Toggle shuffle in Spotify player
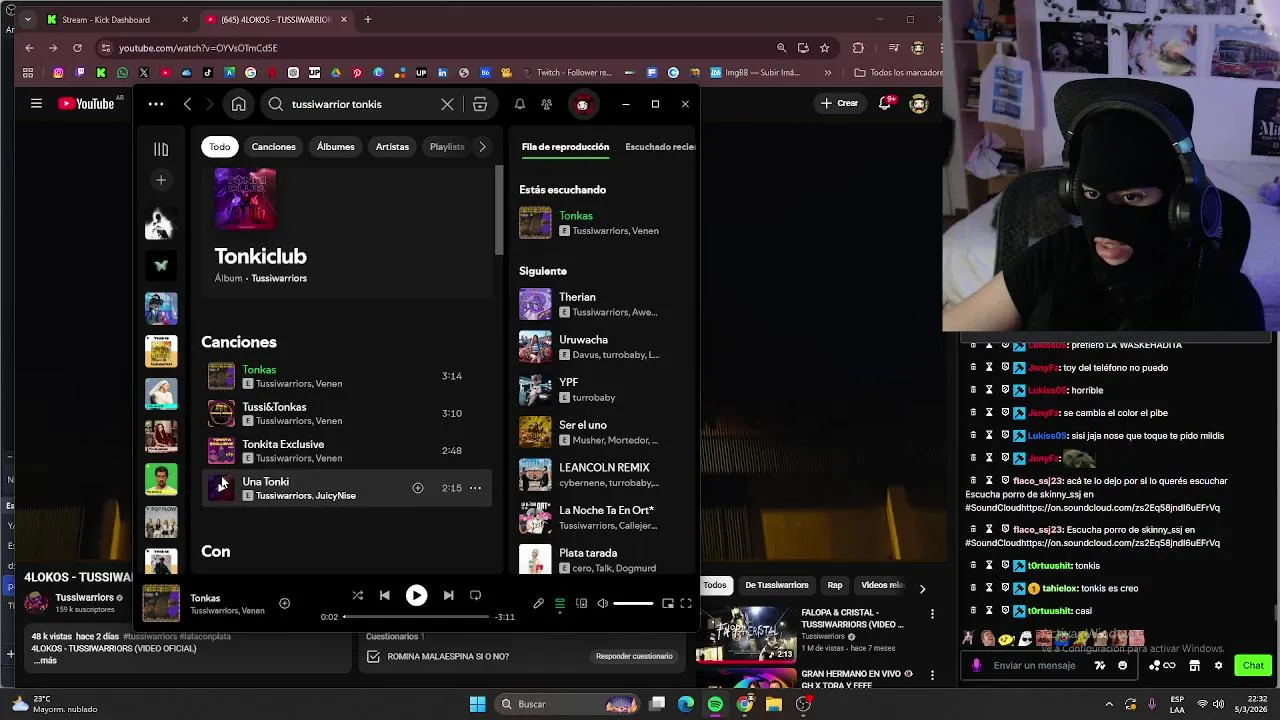This screenshot has height=720, width=1280. (x=357, y=595)
